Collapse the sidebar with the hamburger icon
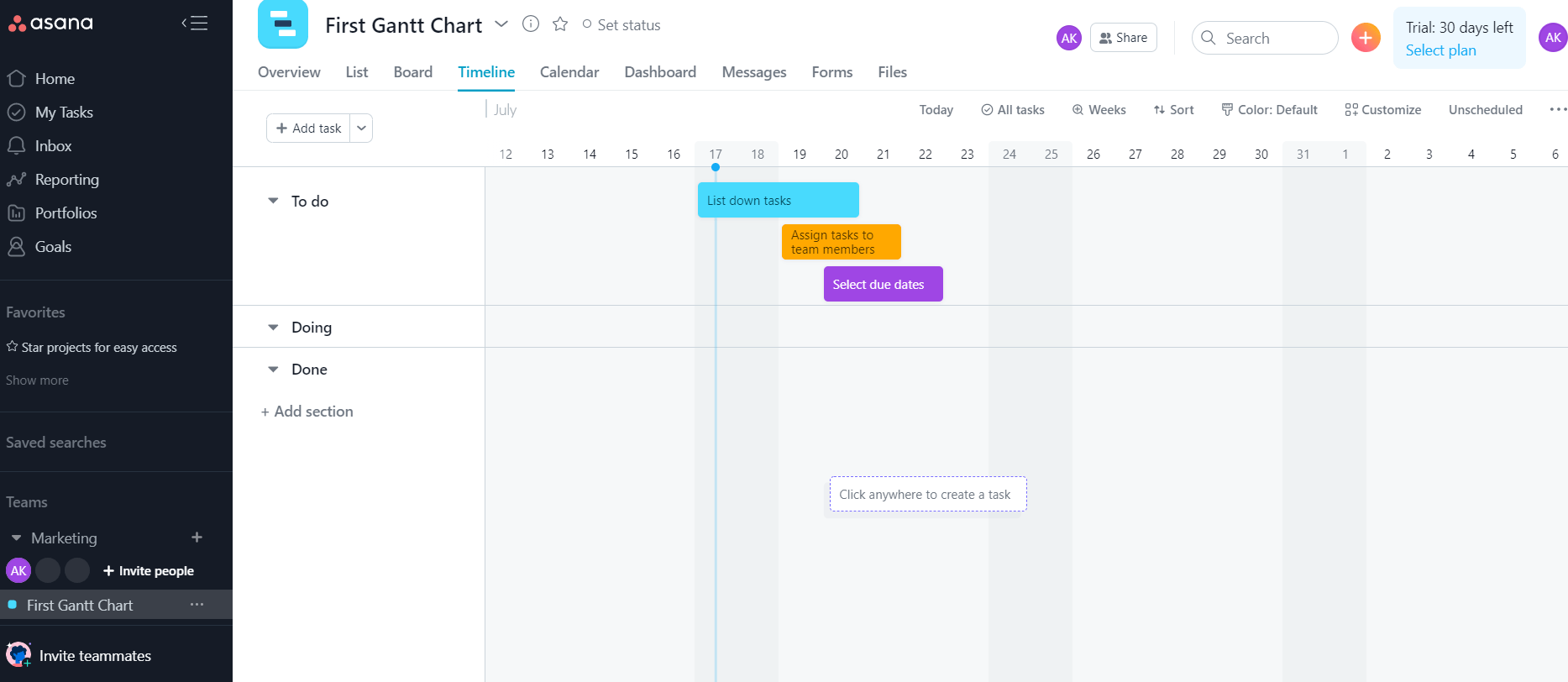The height and width of the screenshot is (682, 1568). point(194,24)
